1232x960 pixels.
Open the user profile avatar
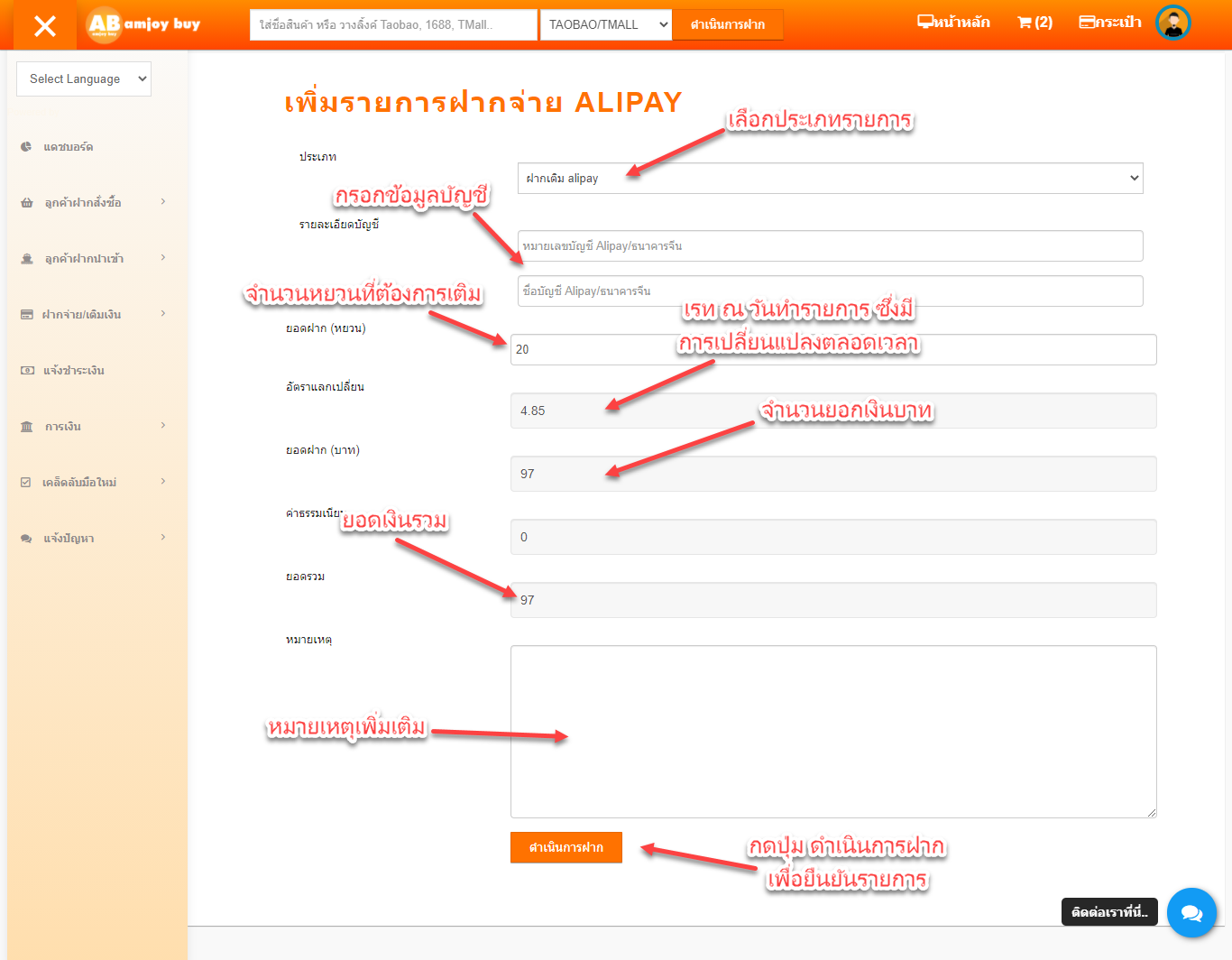coord(1173,23)
